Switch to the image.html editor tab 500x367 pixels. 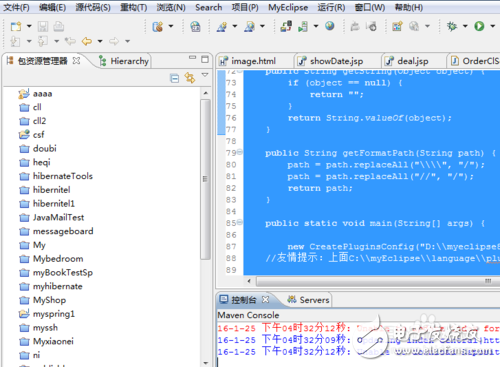[248, 61]
